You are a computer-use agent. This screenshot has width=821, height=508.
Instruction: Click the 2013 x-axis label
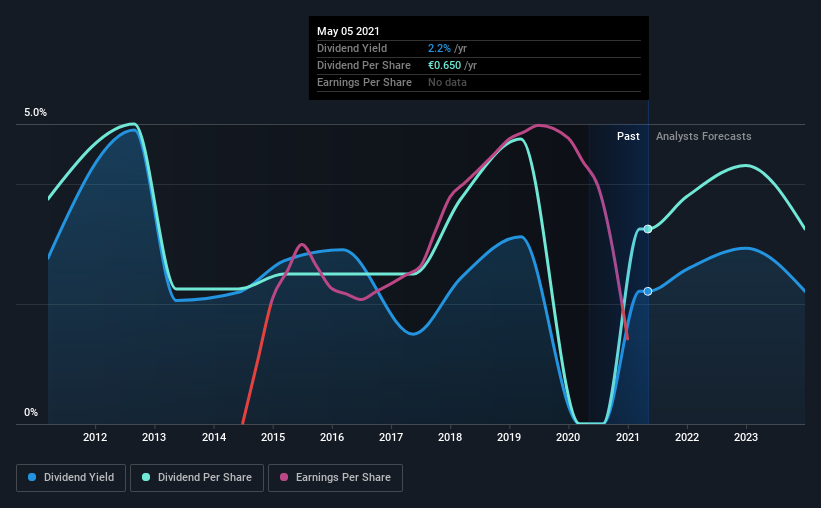(153, 437)
